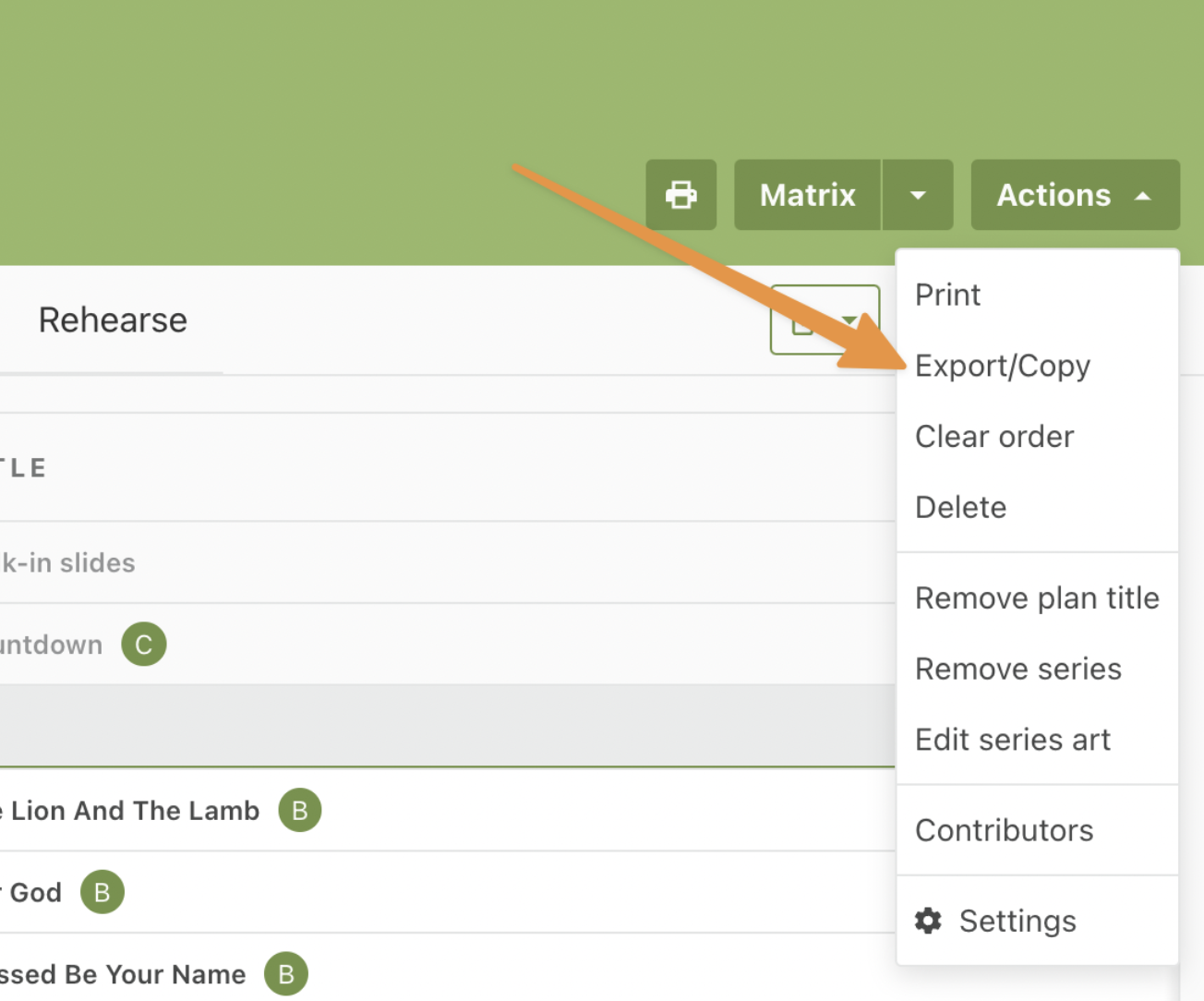Choose Delete from Actions menu
The image size is (1204, 1001).
[1037, 507]
